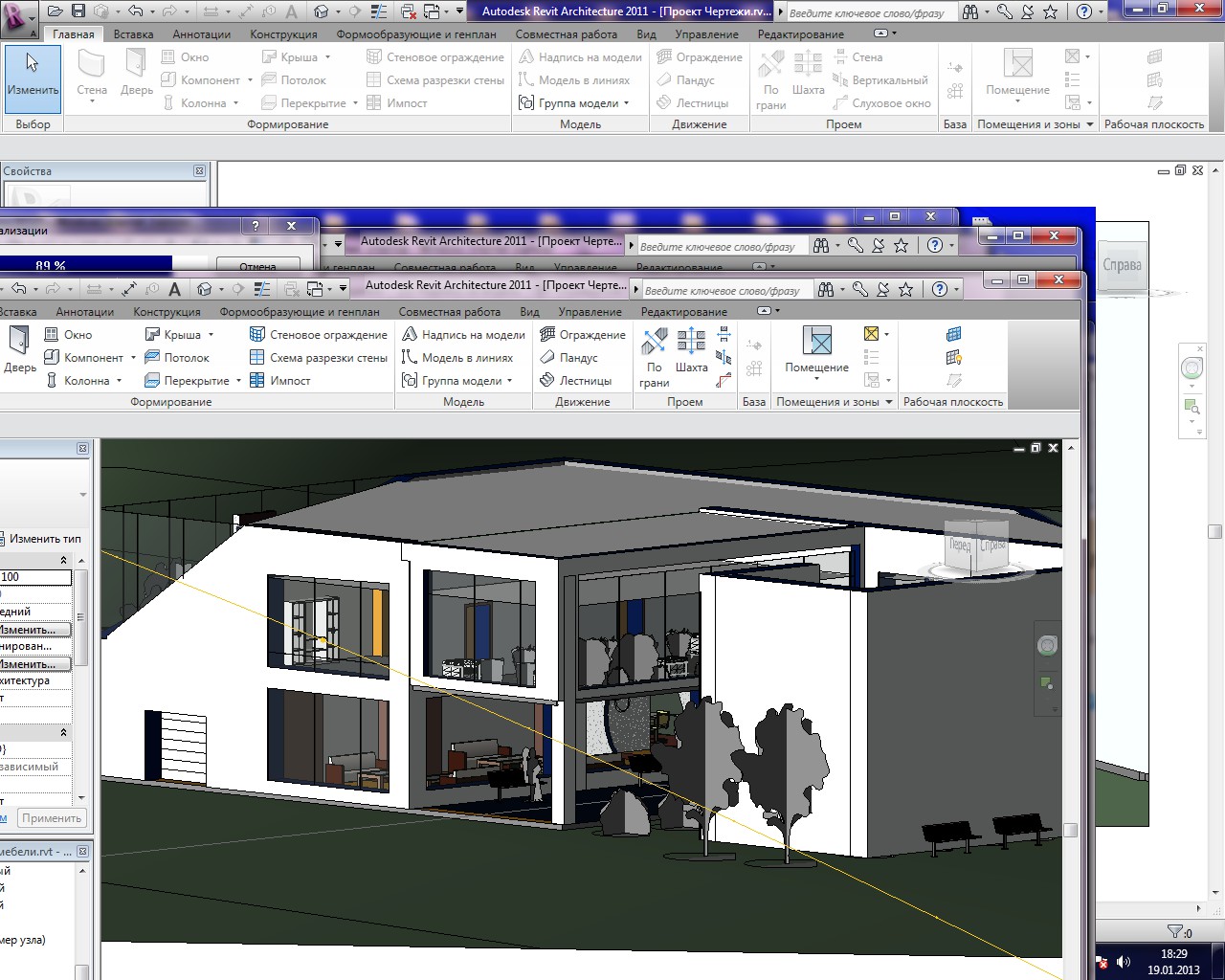The width and height of the screenshot is (1225, 980).
Task: Toggle Show work plane in front window ribbon
Action: point(953,358)
